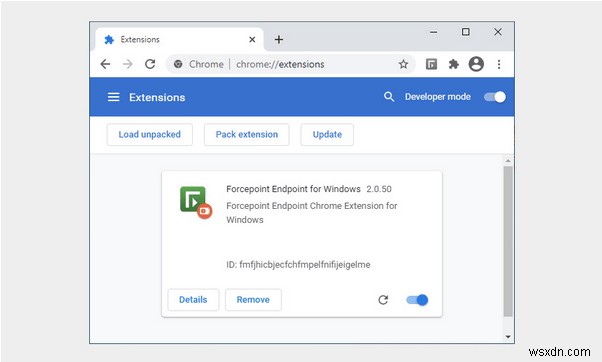Click the 'Forcepoint Endpoint Chrome Extension for Windows' description
Screen dimensions: 602x362
pos(312,213)
